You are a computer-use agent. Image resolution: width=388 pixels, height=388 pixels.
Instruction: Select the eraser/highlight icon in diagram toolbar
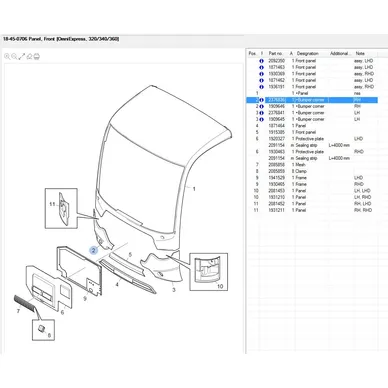tap(29, 56)
